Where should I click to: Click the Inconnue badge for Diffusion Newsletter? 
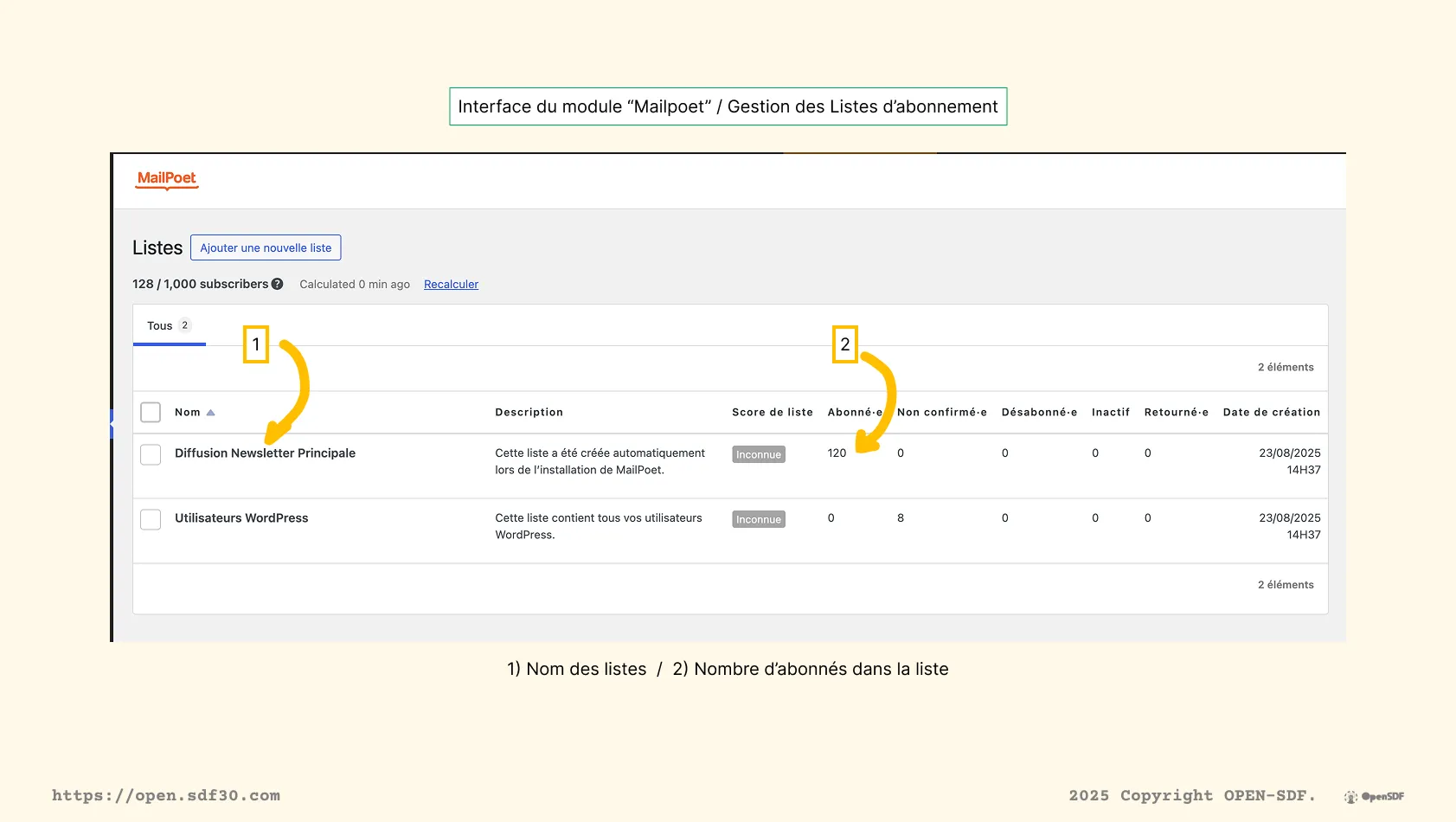coord(758,454)
